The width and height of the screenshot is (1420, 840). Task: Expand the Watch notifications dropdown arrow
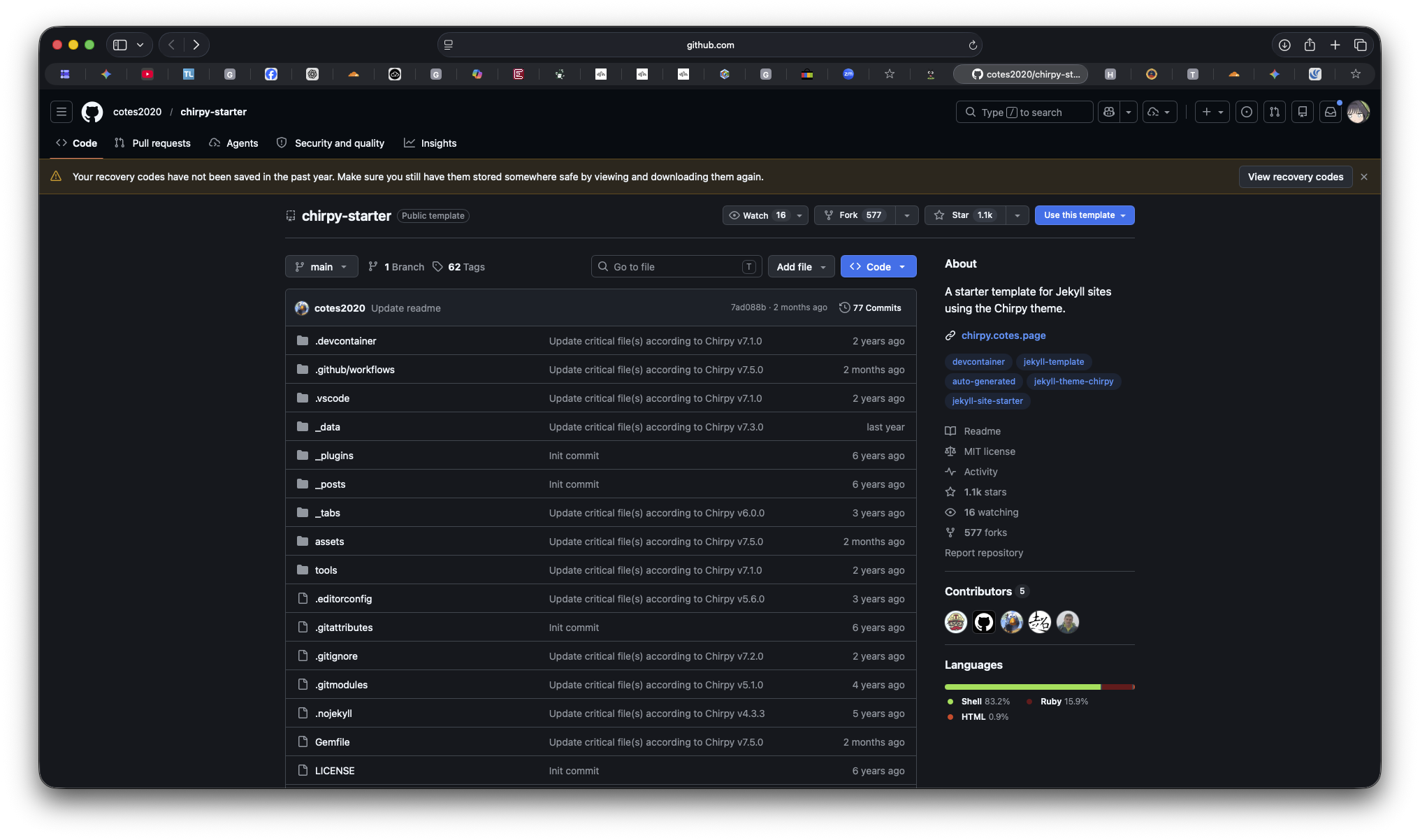[x=799, y=215]
